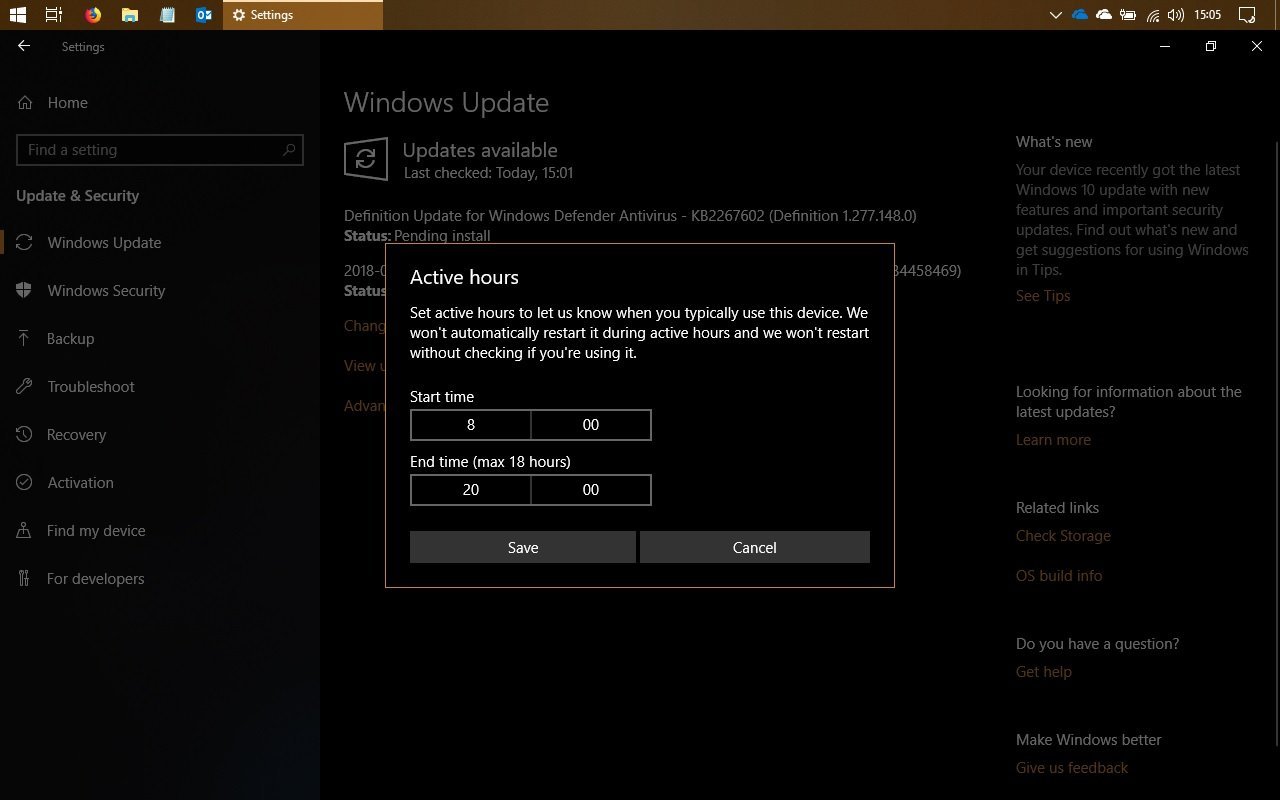Open volume control tray icon
1280x800 pixels.
(1176, 15)
